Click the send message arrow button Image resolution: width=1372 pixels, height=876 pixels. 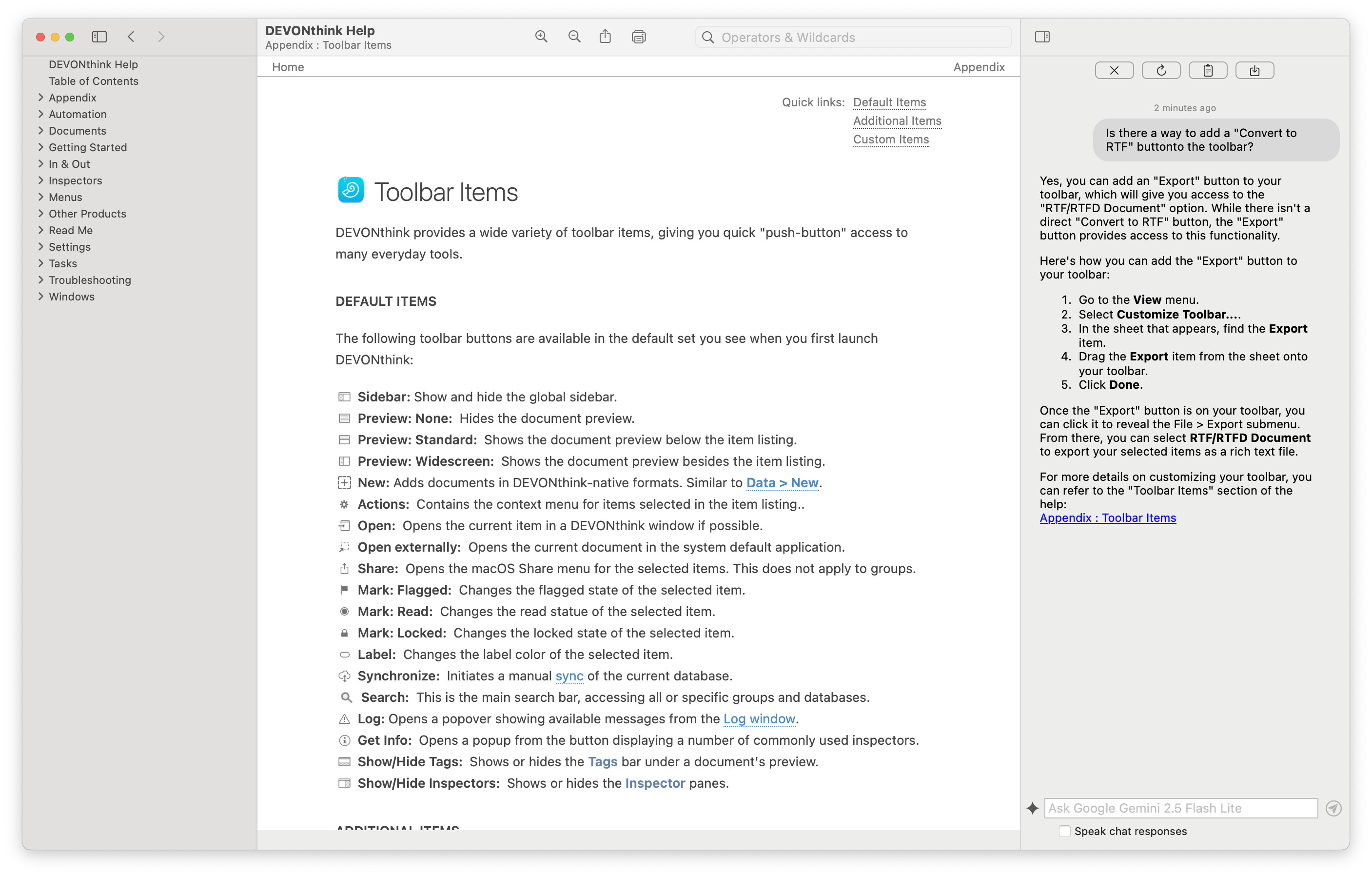click(1333, 808)
